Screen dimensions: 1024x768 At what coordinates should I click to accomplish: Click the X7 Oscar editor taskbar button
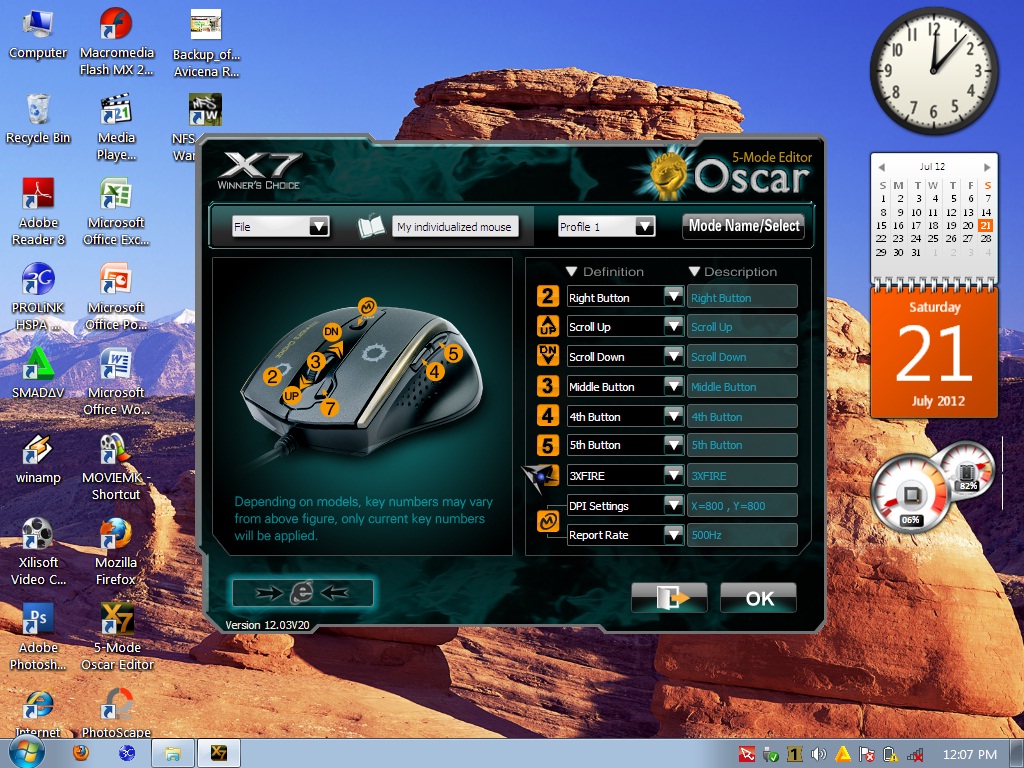[x=219, y=754]
